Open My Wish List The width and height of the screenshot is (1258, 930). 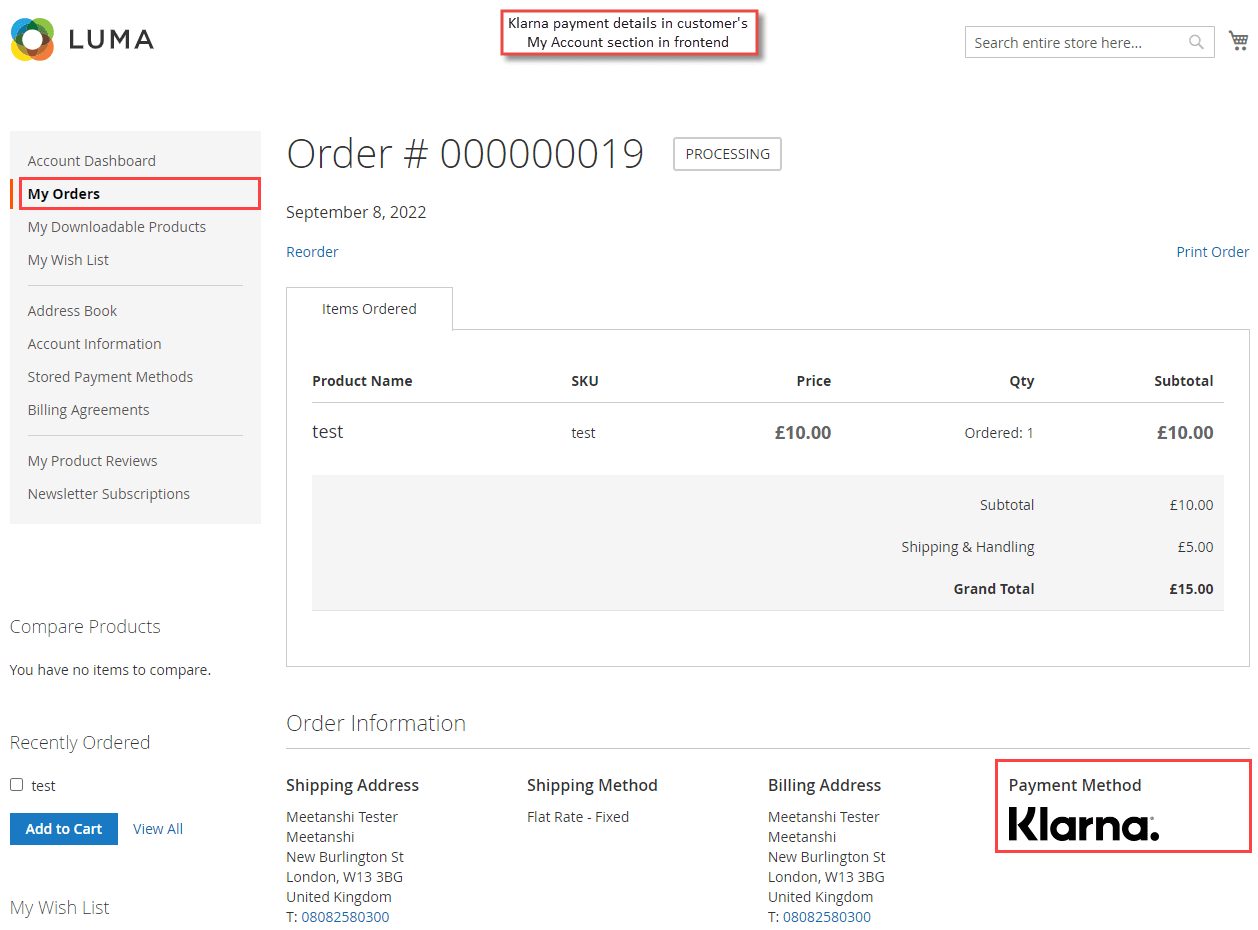click(68, 259)
